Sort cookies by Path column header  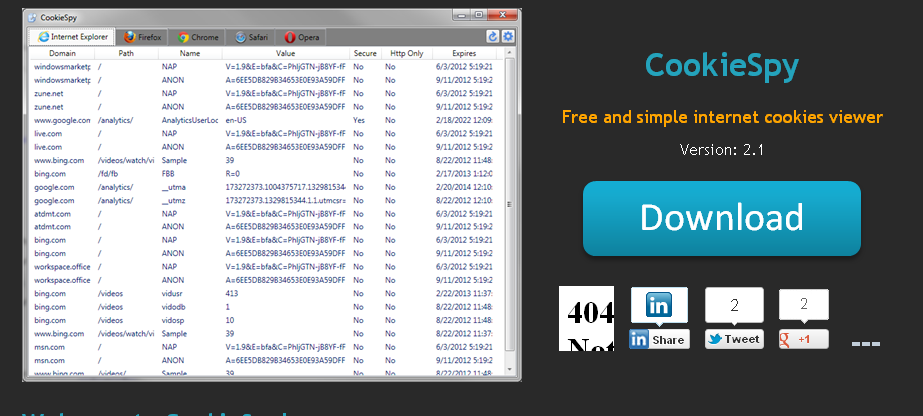tap(126, 53)
